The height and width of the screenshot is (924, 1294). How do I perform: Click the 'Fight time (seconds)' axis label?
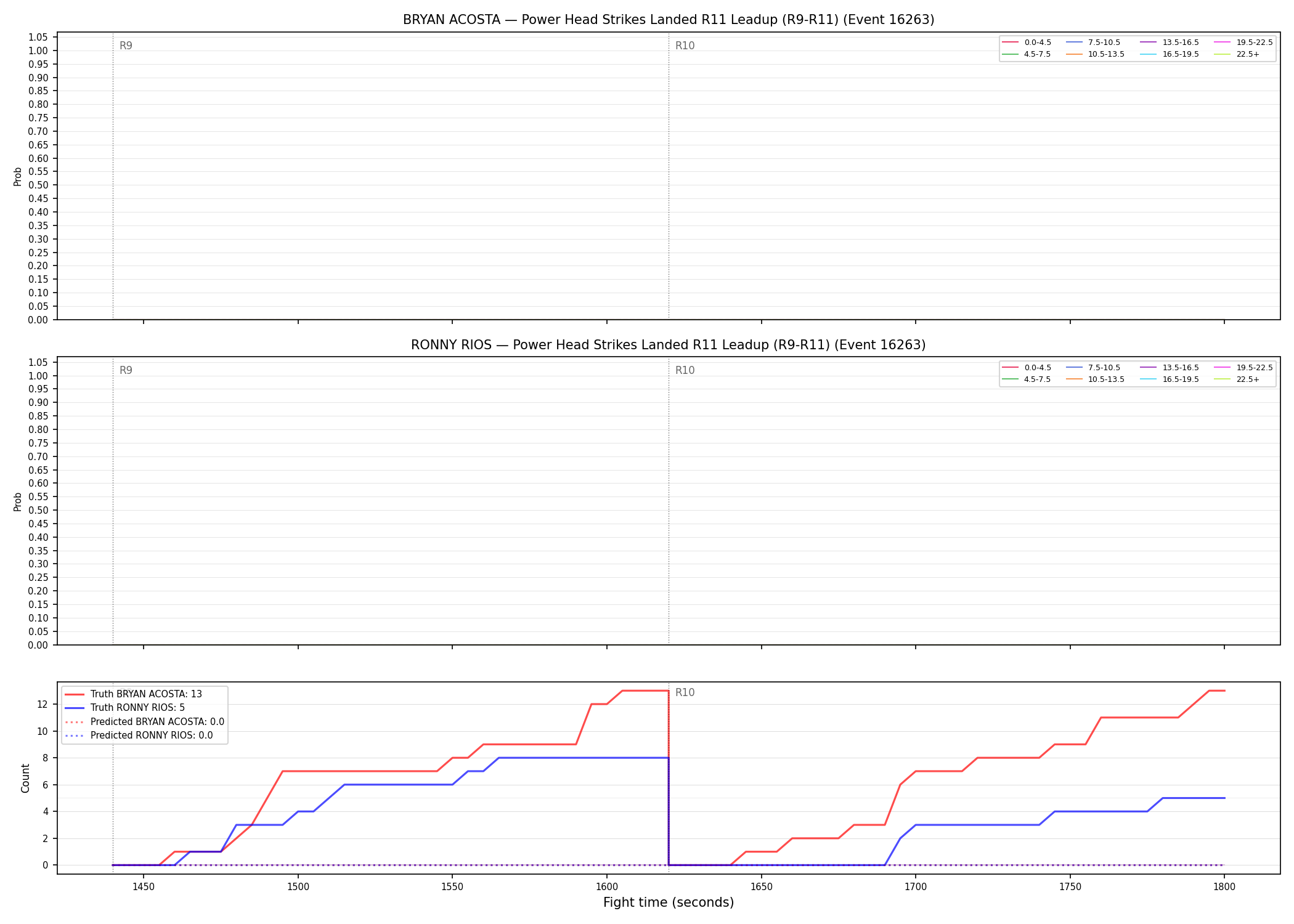click(669, 902)
